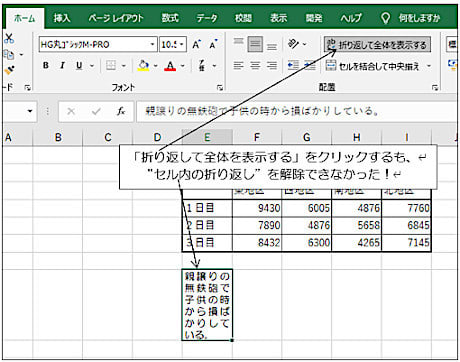Image resolution: width=460 pixels, height=362 pixels.
Task: Open clipboard group dialog launcher
Action: 28,88
